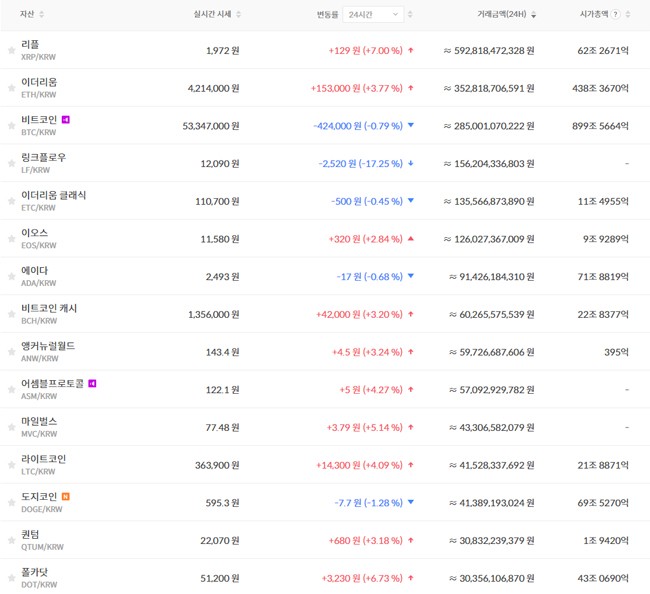The image size is (650, 594).
Task: Click the 71조 8819억 market cap
Action: [x=603, y=277]
